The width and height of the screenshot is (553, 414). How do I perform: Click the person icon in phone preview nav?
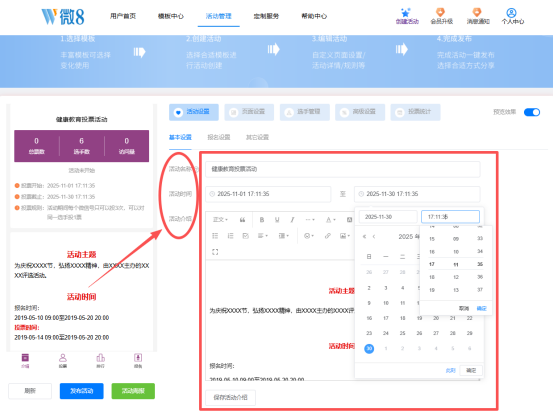63,358
